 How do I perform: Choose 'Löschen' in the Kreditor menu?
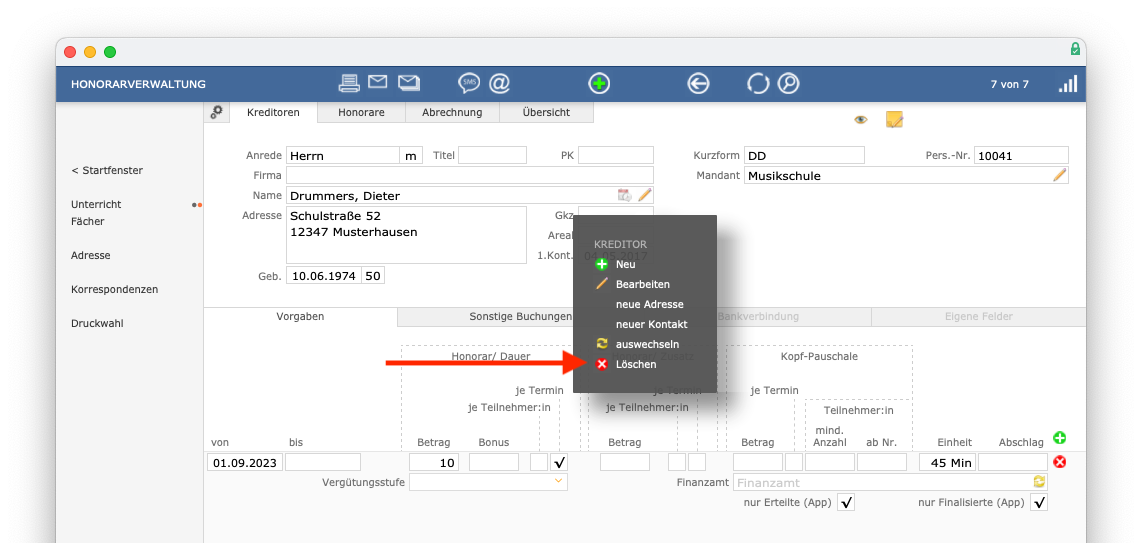(x=636, y=364)
